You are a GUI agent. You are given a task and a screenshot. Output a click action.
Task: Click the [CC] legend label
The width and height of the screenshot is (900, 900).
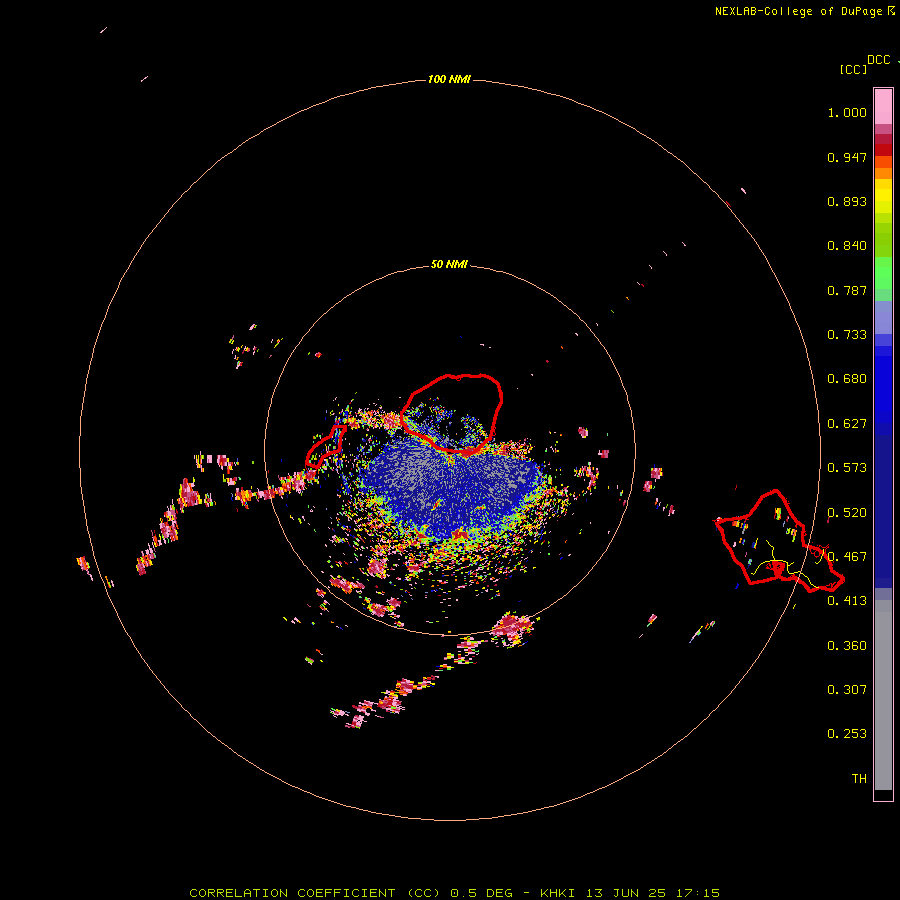(x=853, y=69)
